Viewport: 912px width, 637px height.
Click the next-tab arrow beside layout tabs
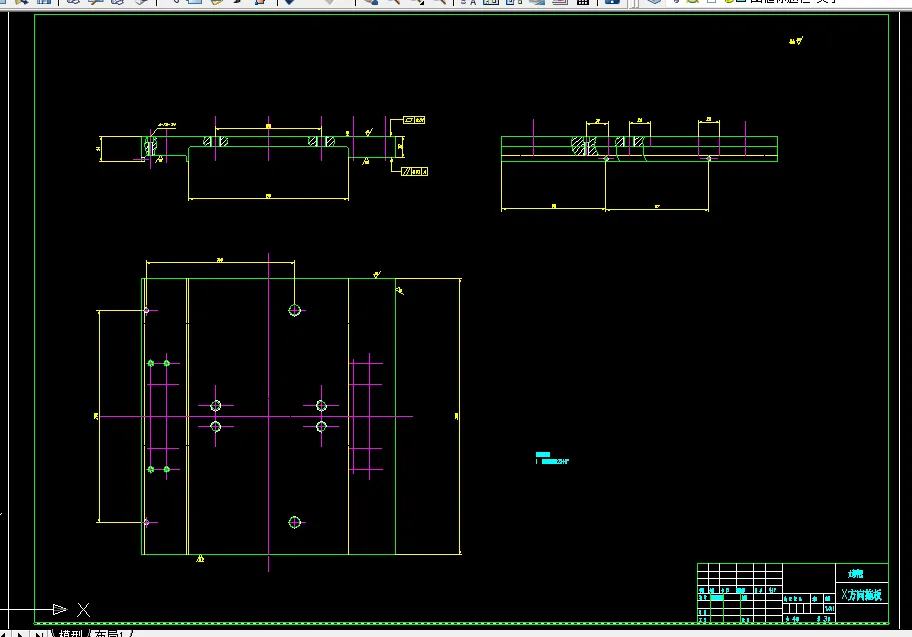click(20, 634)
